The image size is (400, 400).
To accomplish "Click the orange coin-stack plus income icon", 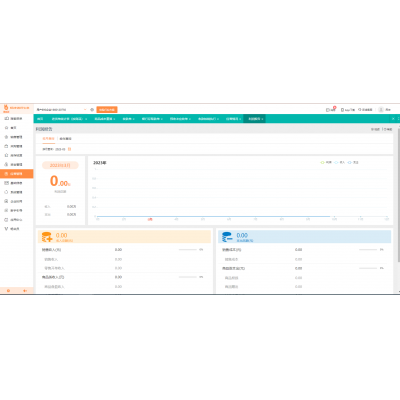I will pyautogui.click(x=47, y=237).
